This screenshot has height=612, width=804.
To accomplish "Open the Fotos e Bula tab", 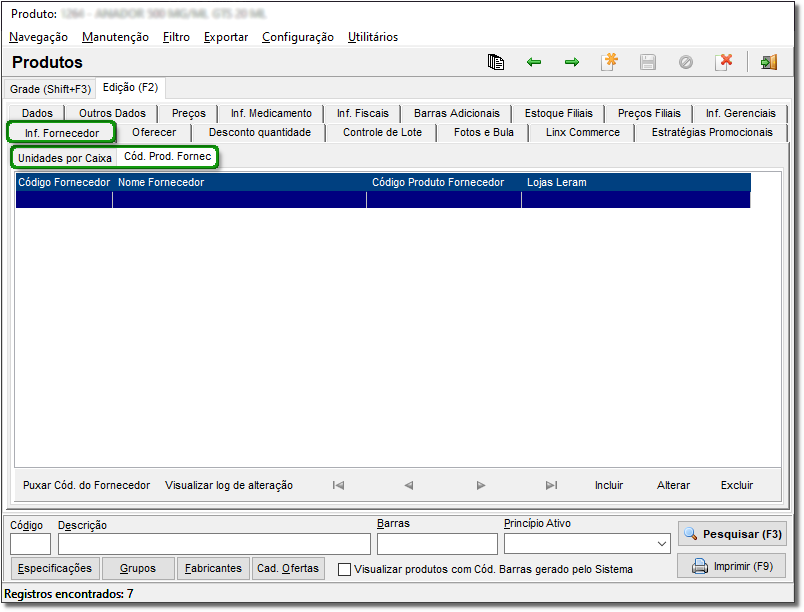I will click(484, 132).
